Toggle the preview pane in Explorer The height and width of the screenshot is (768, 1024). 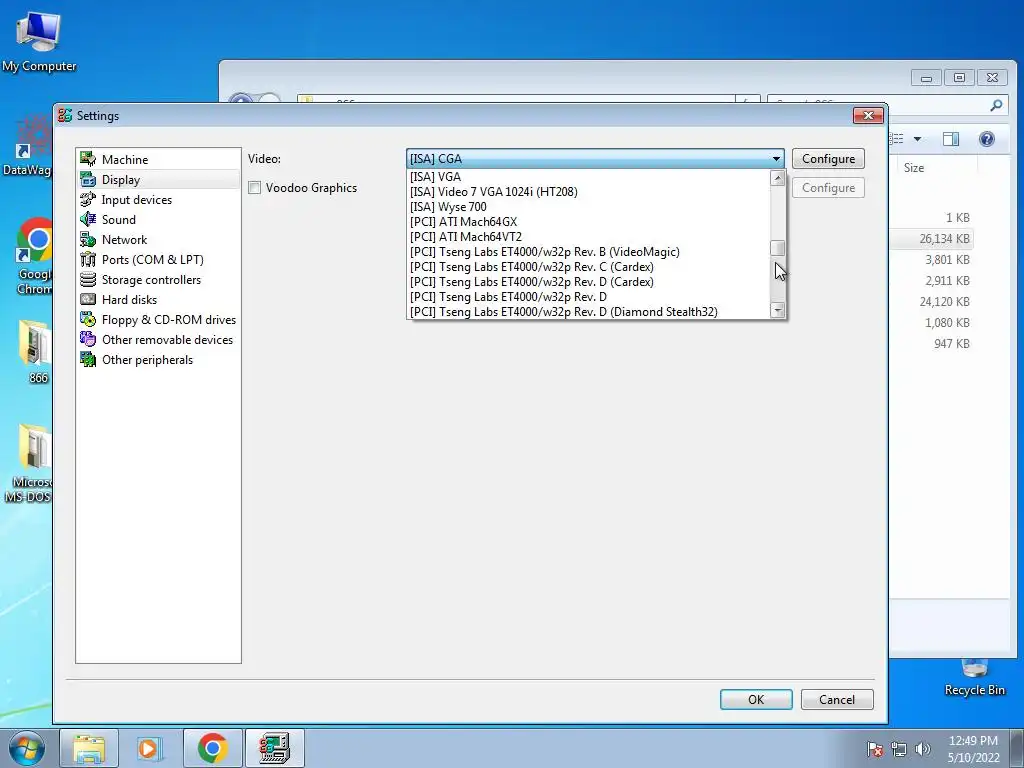point(951,138)
